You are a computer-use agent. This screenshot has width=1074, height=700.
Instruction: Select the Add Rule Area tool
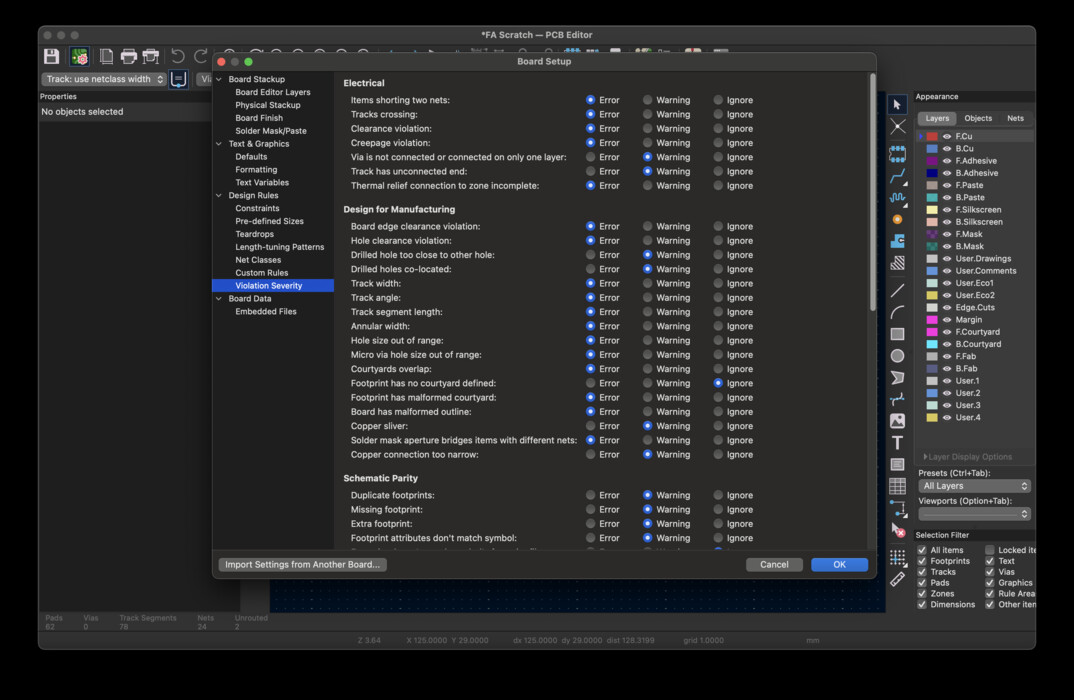(897, 263)
